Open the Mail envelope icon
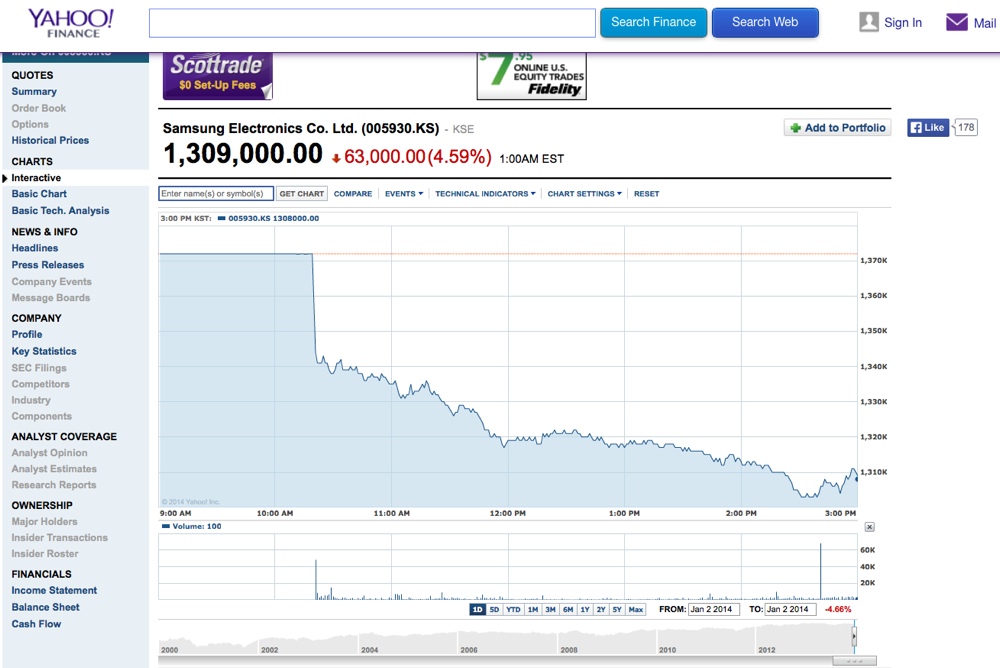1000x668 pixels. coord(957,22)
